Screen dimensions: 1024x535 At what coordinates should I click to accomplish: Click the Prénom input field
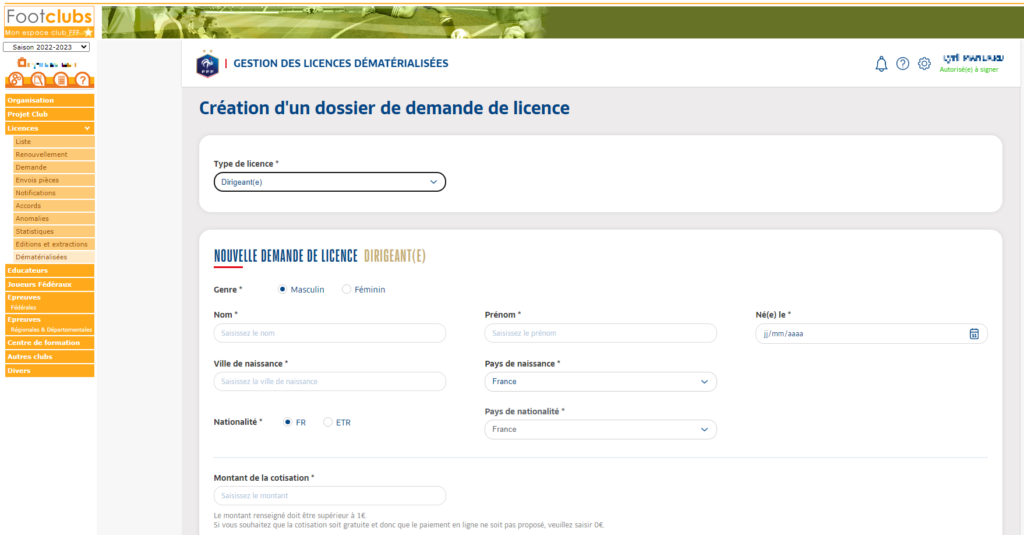point(600,333)
